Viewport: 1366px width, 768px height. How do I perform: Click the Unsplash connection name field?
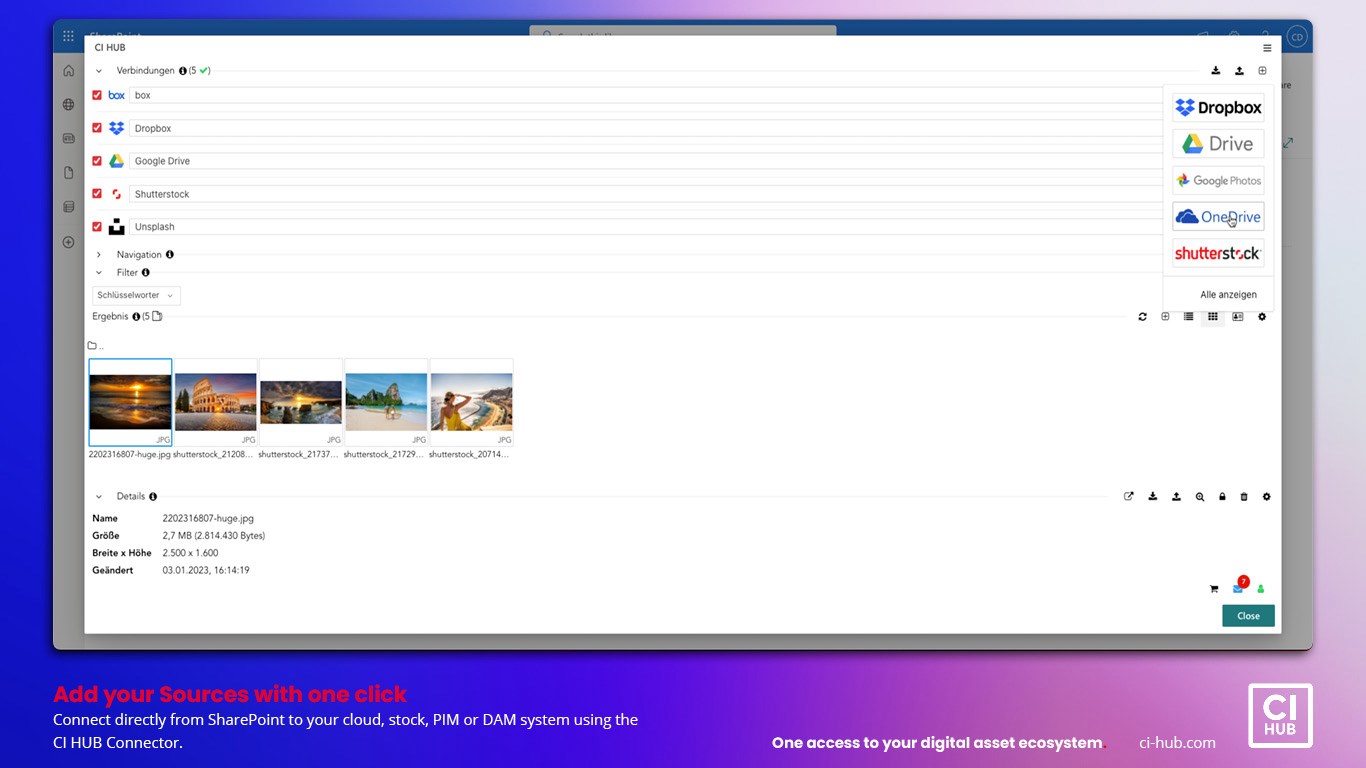[646, 227]
